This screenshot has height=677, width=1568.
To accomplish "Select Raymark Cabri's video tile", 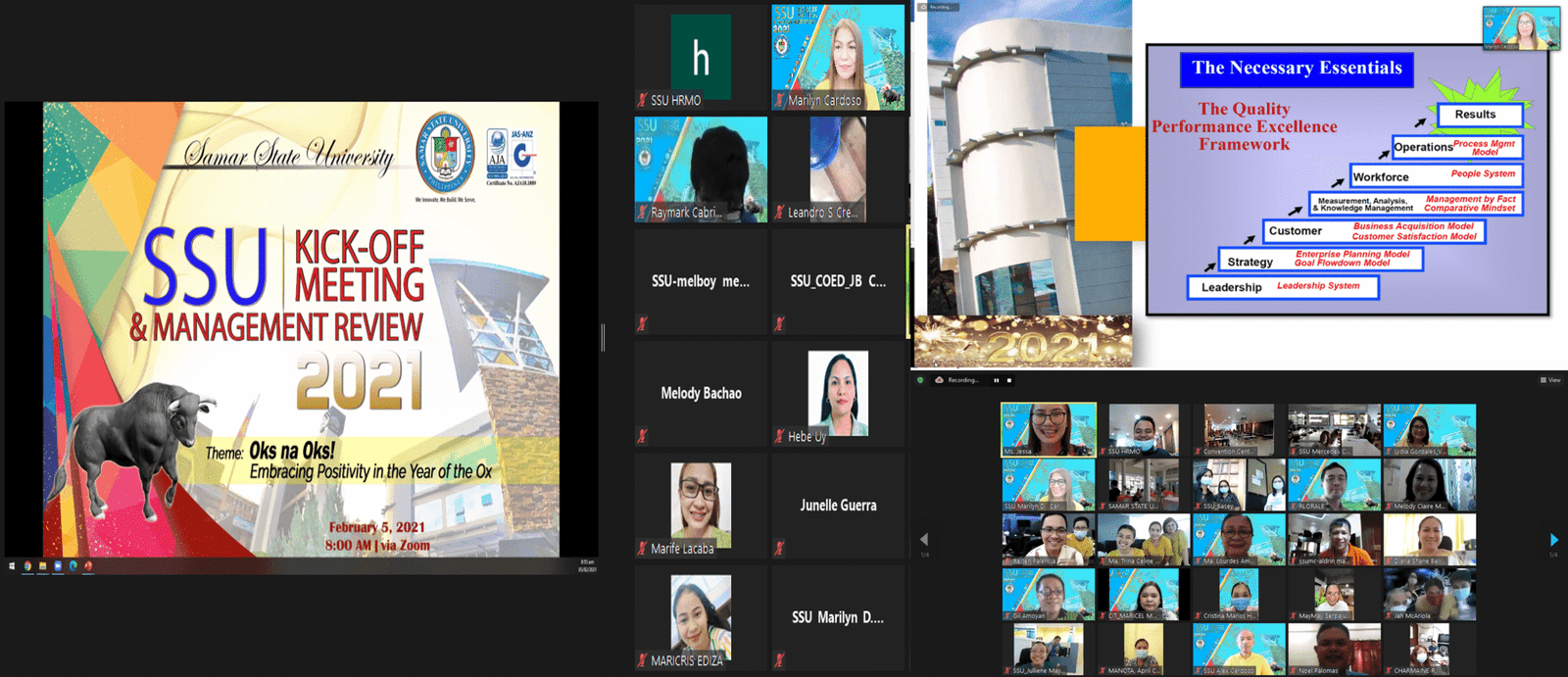I will click(701, 169).
